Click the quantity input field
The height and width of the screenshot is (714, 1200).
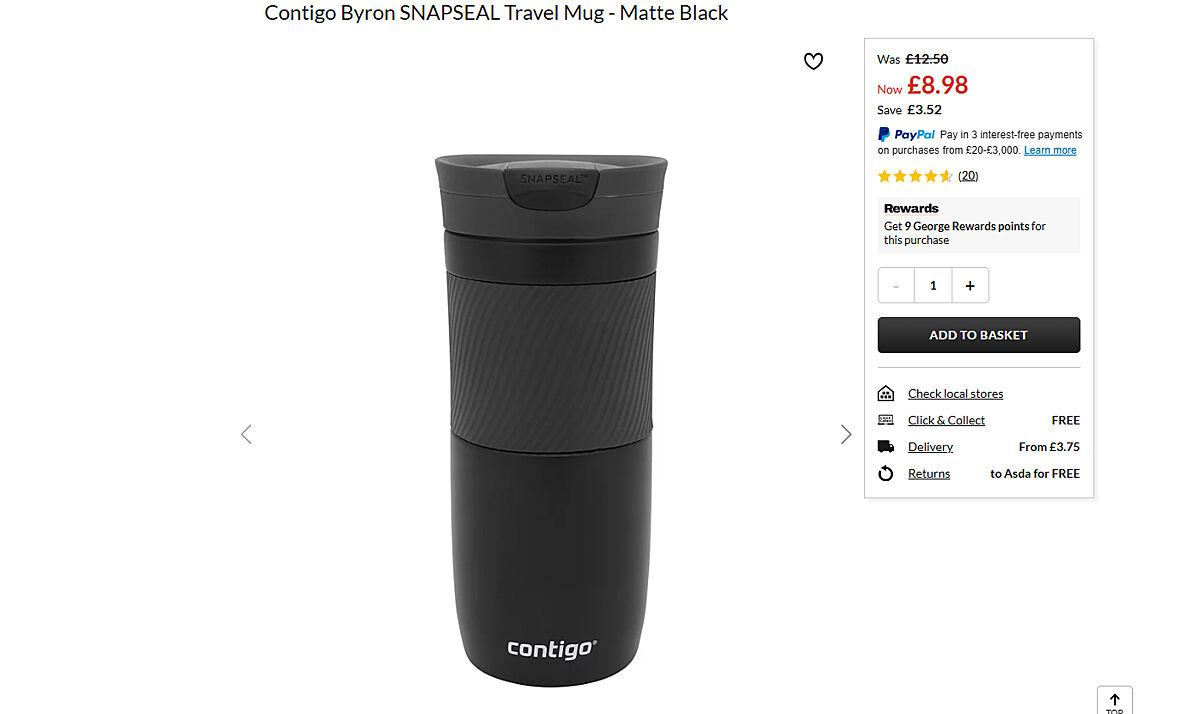933,285
